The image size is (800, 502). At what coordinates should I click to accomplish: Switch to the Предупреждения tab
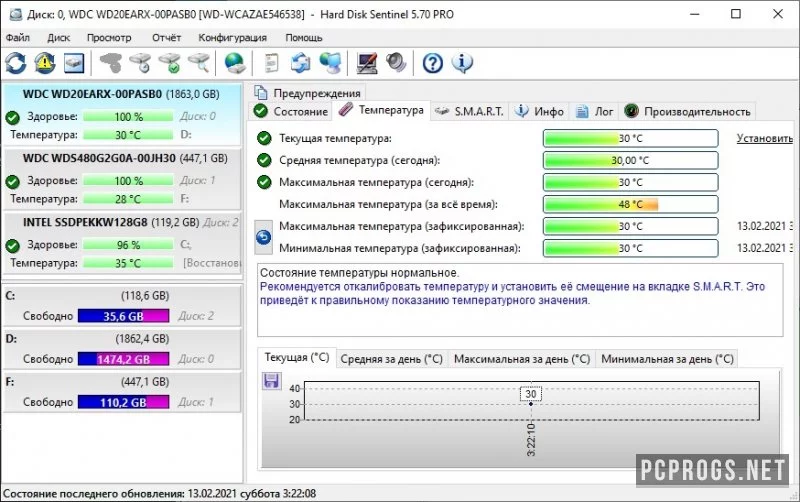tap(308, 93)
